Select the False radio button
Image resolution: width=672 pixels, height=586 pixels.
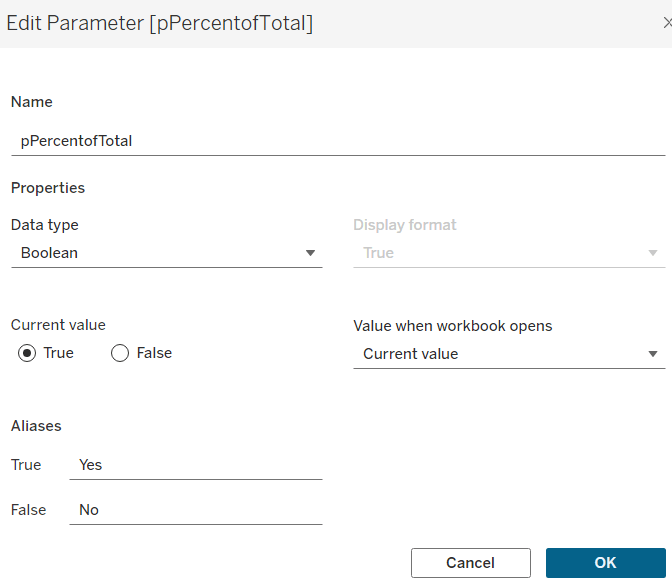pos(120,353)
